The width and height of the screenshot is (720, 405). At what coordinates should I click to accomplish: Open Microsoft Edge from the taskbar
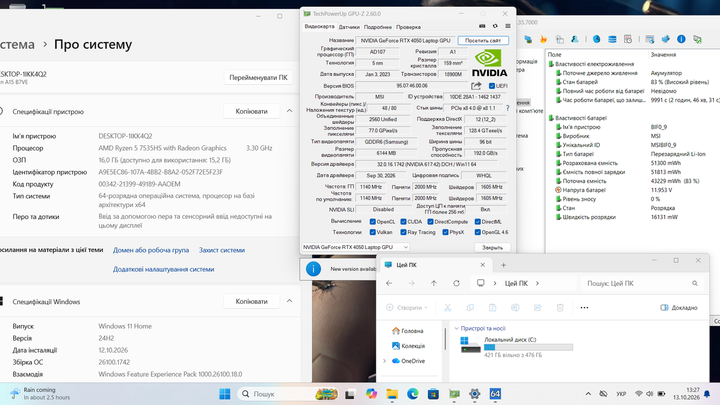click(x=412, y=394)
